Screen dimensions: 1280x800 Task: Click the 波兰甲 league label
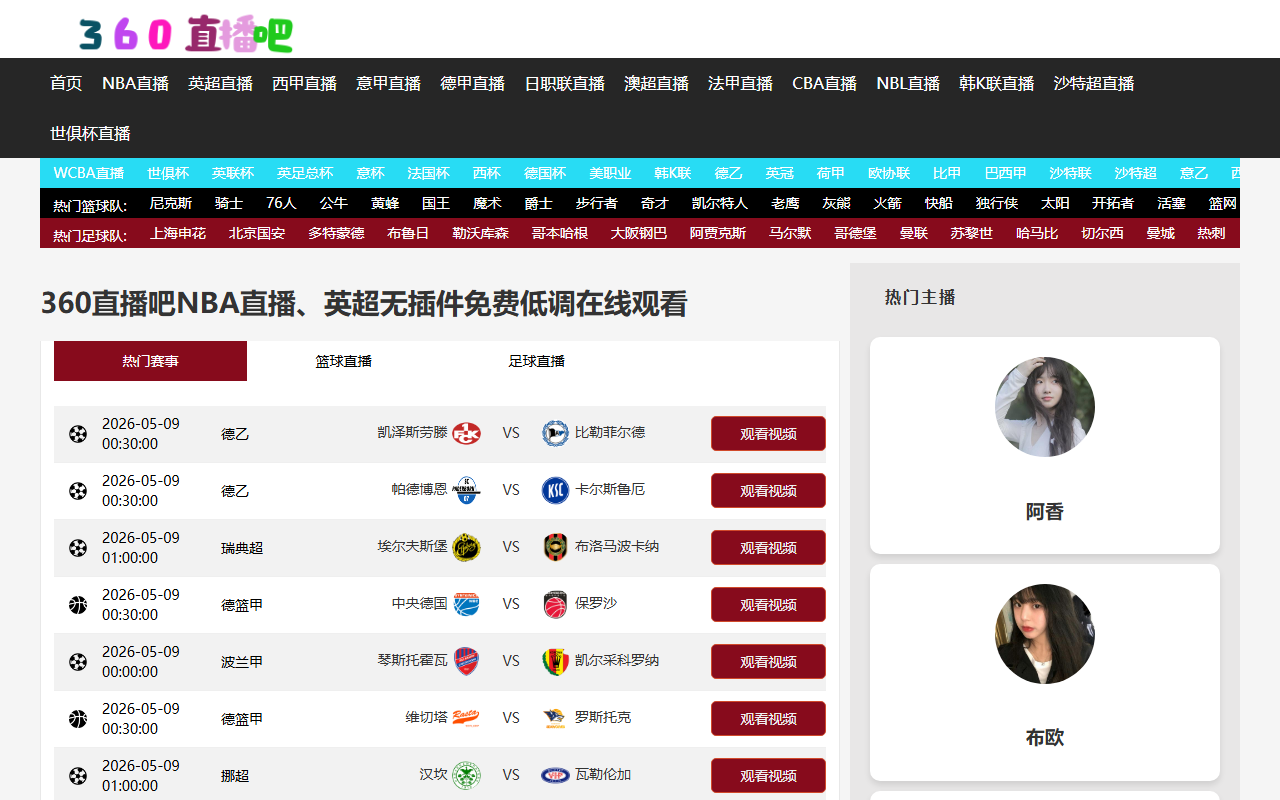[x=242, y=662]
